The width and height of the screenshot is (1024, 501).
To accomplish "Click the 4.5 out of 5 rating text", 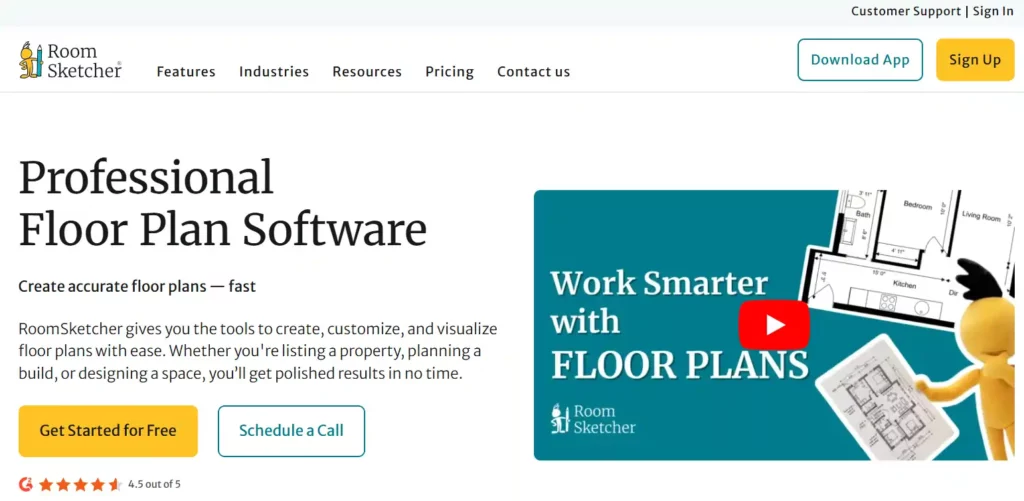I will point(156,484).
